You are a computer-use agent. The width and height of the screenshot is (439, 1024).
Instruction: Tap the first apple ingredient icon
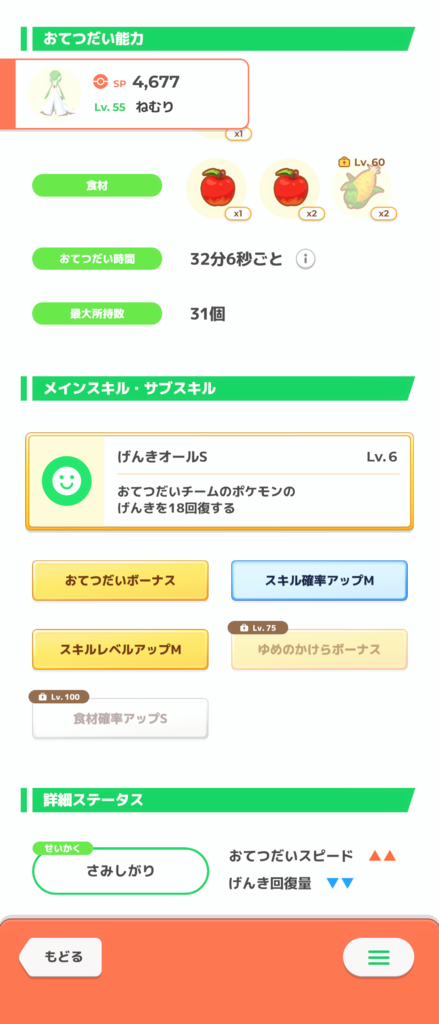tap(217, 188)
